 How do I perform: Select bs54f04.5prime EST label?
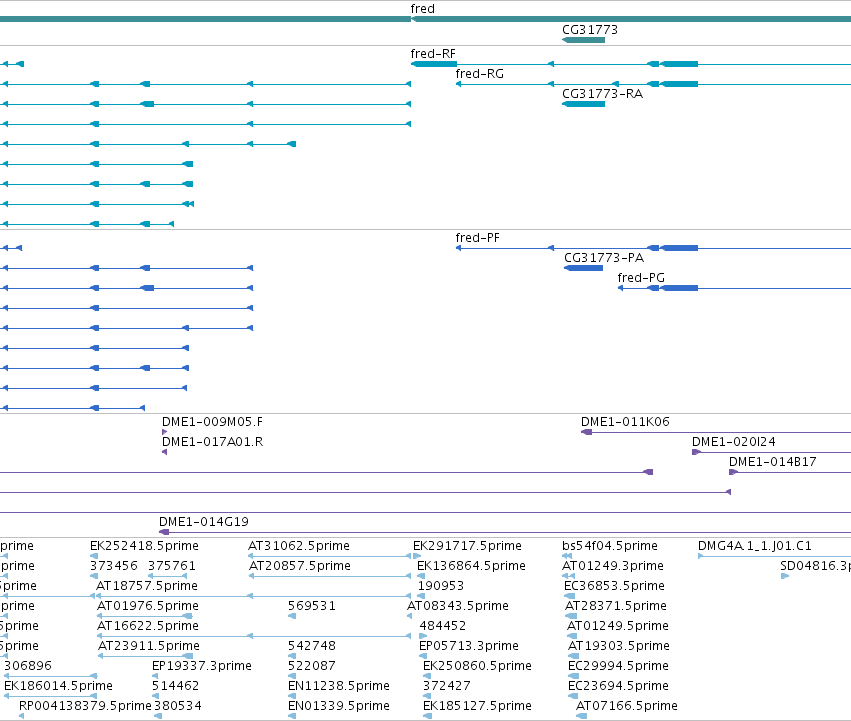click(610, 546)
